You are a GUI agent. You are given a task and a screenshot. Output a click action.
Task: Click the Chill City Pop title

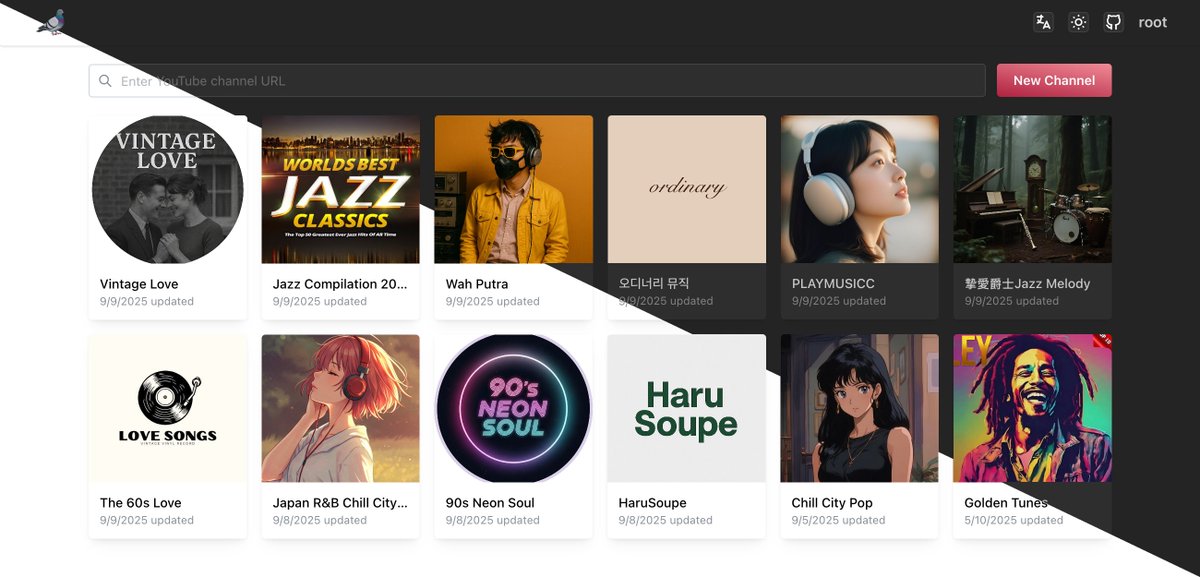pos(831,503)
